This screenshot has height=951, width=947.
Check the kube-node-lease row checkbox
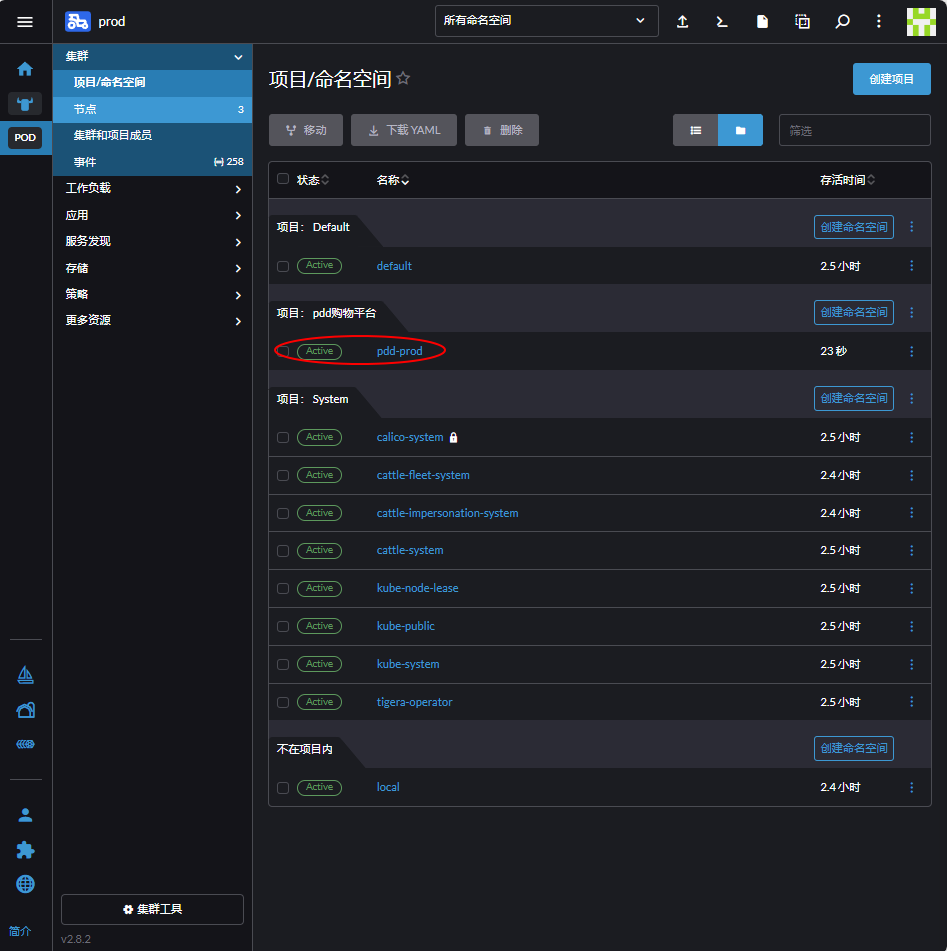283,589
